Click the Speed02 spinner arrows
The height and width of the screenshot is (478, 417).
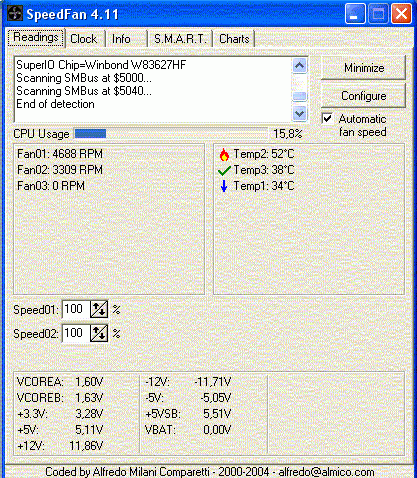coord(99,333)
